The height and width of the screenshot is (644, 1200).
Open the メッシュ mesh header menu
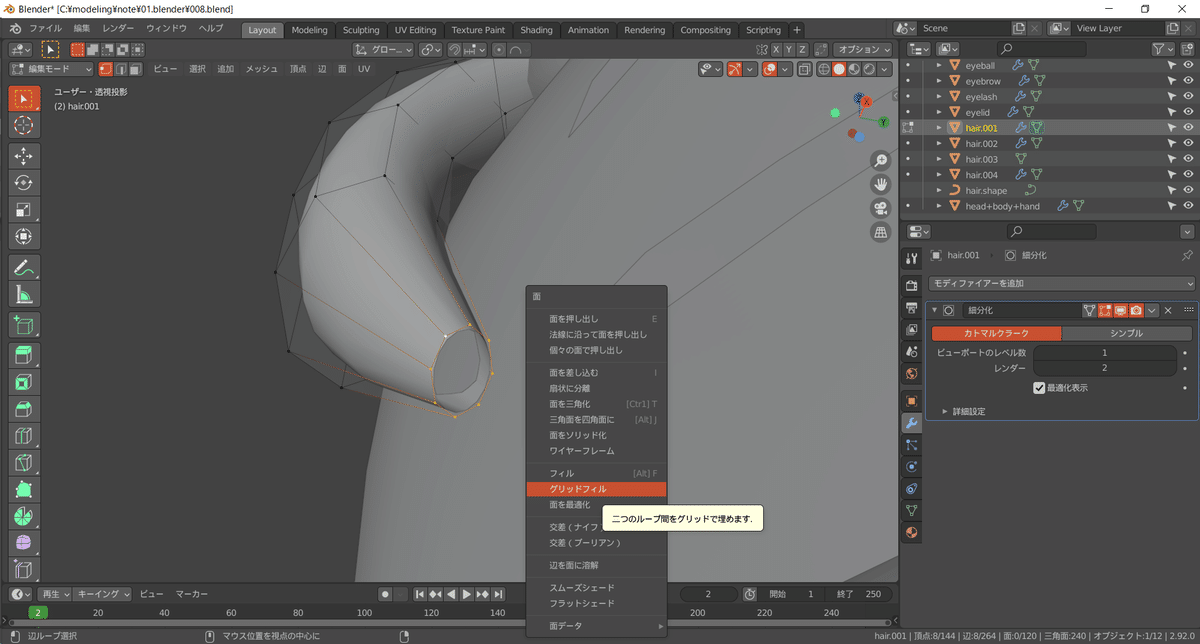pos(262,69)
